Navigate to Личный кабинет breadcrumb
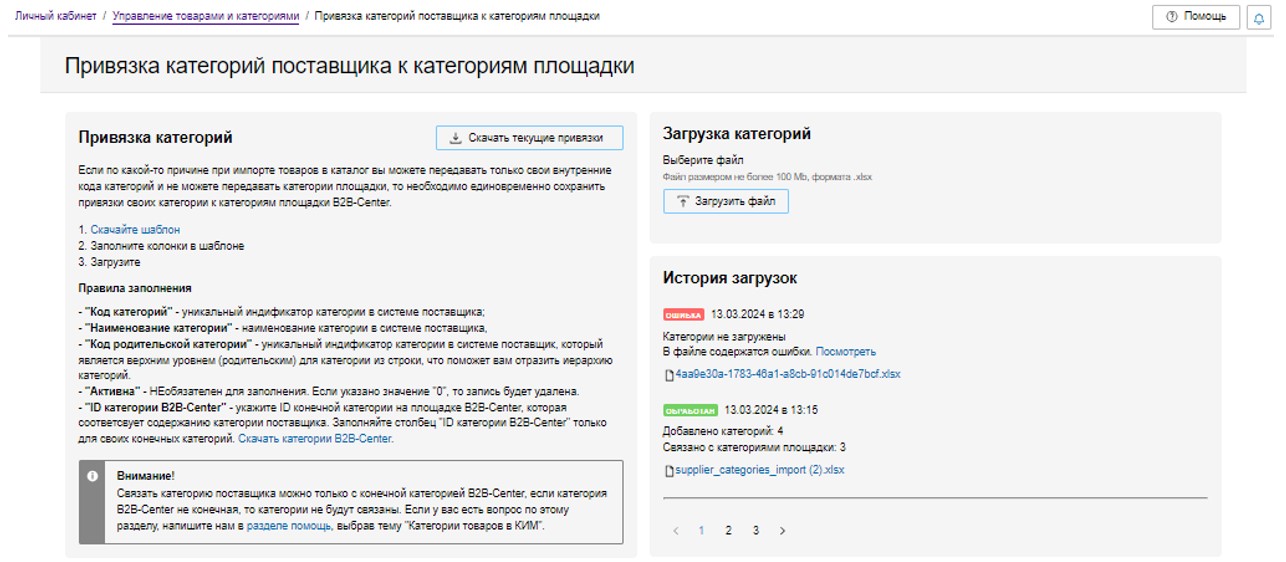This screenshot has width=1286, height=562. (55, 17)
